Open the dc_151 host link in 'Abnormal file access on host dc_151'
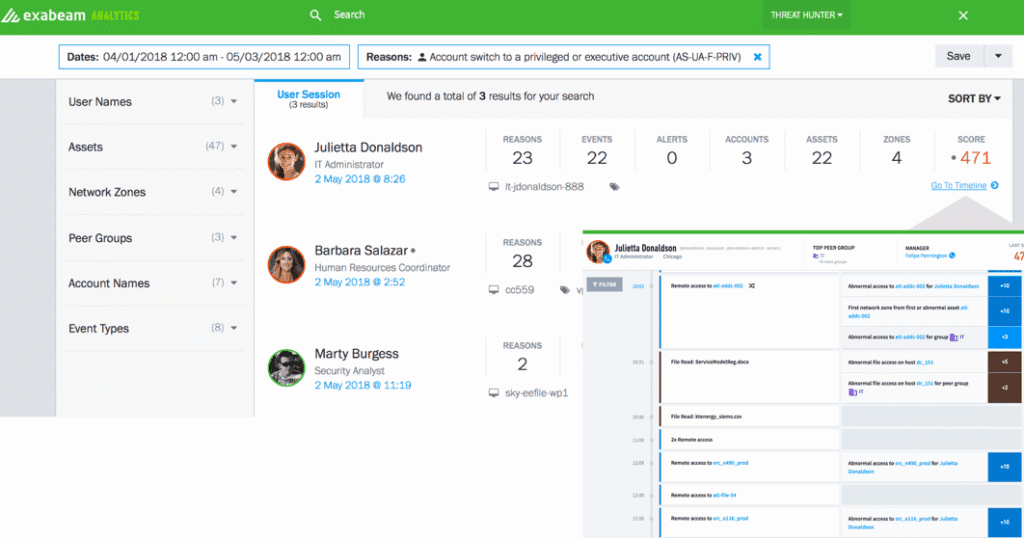The height and width of the screenshot is (538, 1024). 925,362
